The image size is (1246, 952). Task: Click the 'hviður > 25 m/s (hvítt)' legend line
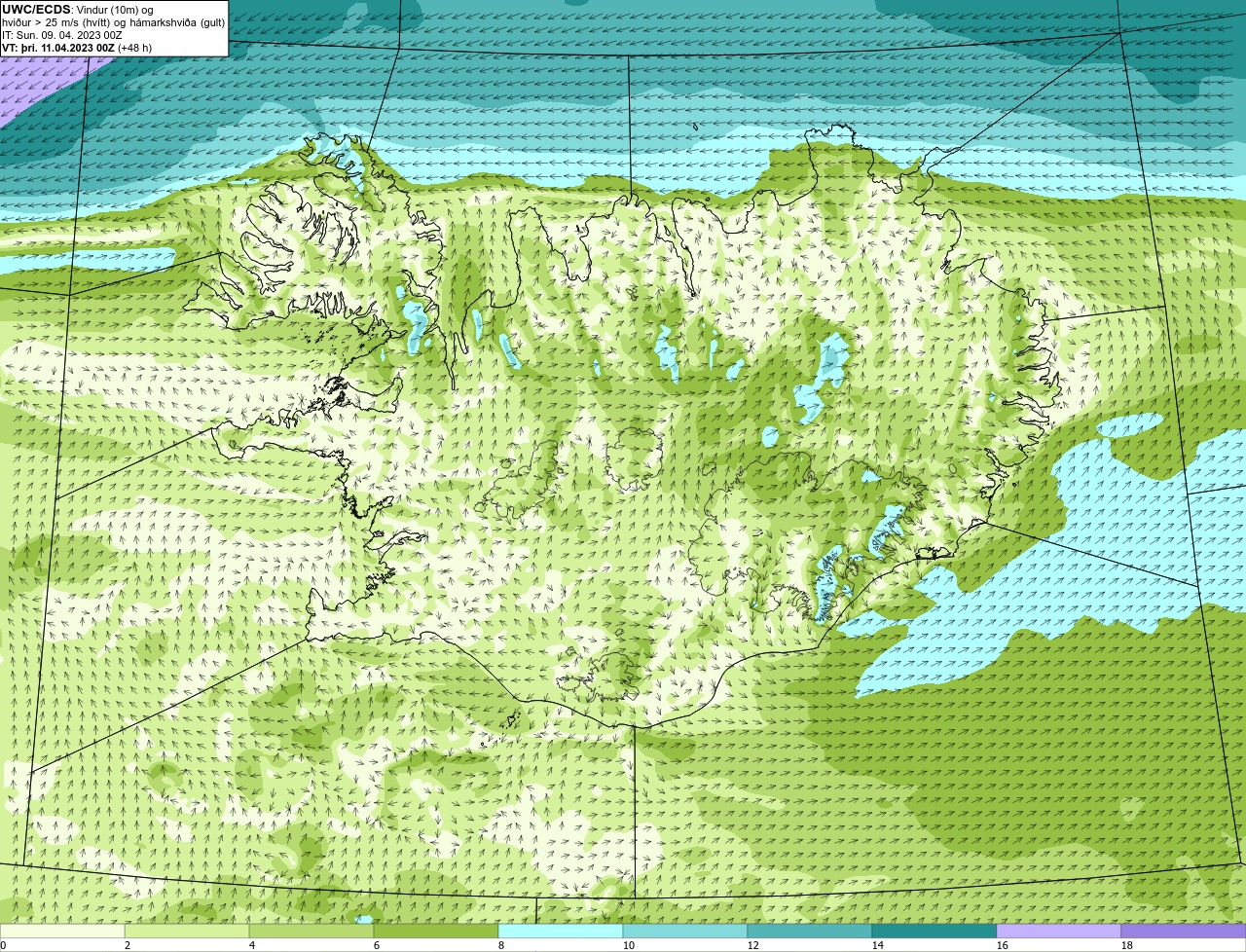114,22
